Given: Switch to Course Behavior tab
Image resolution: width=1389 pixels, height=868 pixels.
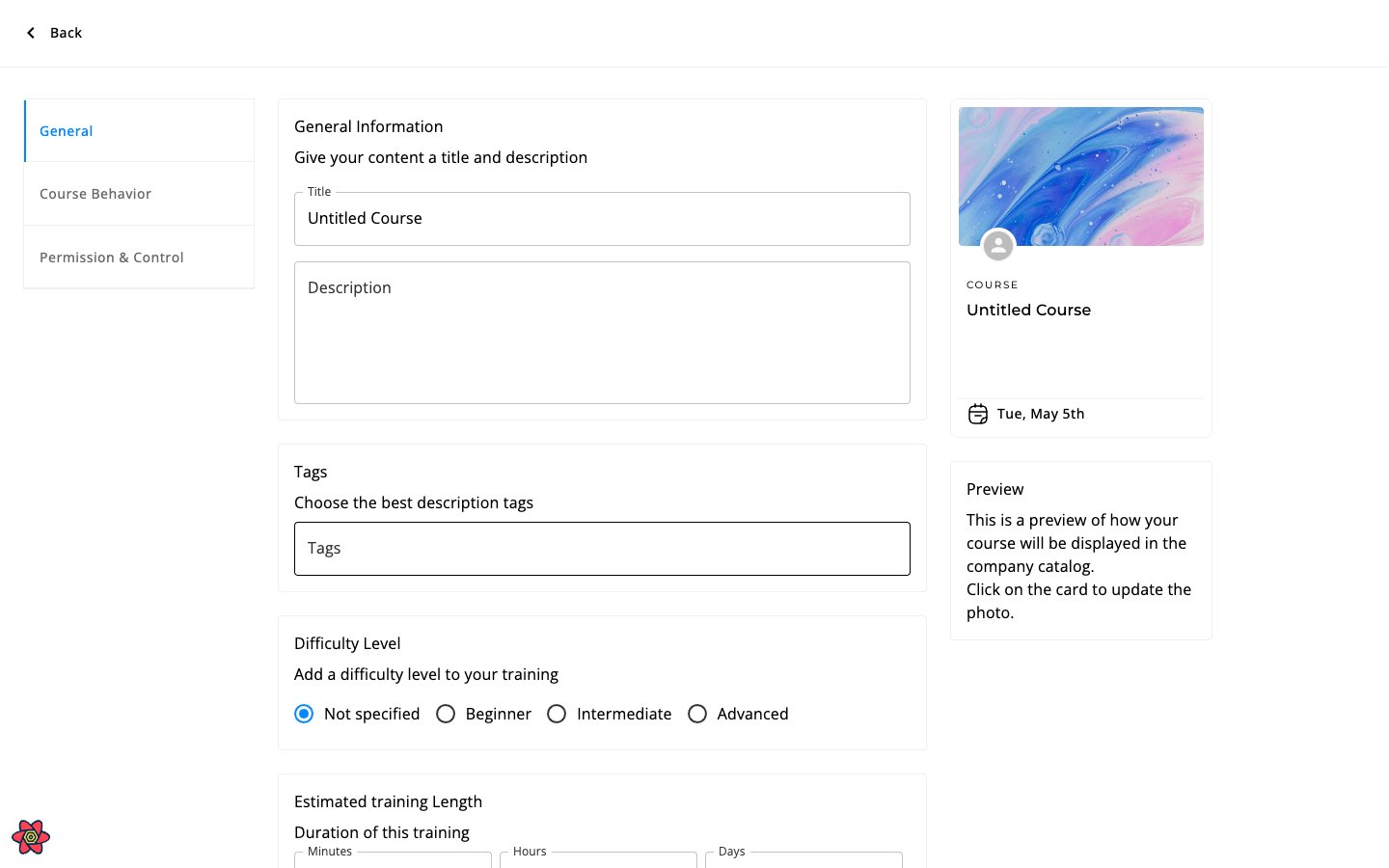Looking at the screenshot, I should point(139,194).
